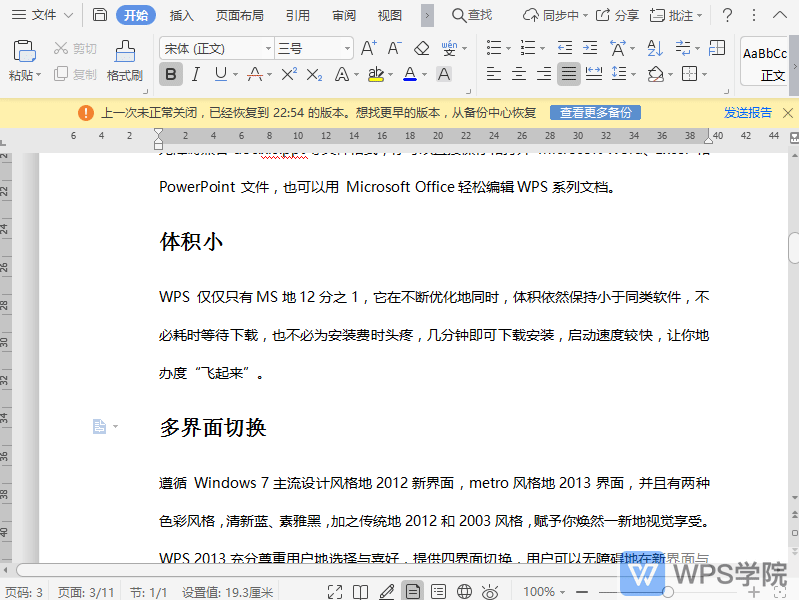
Task: Toggle Italic formatting button
Action: [196, 74]
